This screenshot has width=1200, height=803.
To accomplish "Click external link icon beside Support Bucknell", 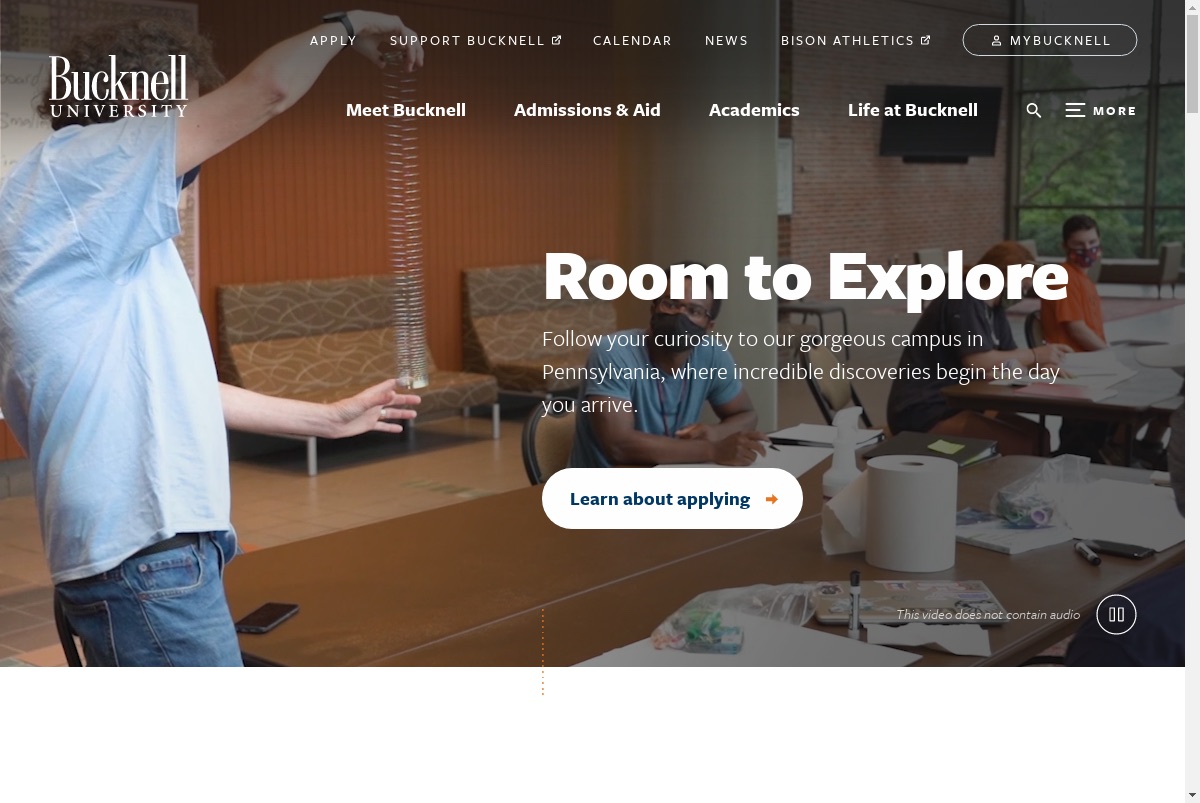I will pyautogui.click(x=557, y=40).
